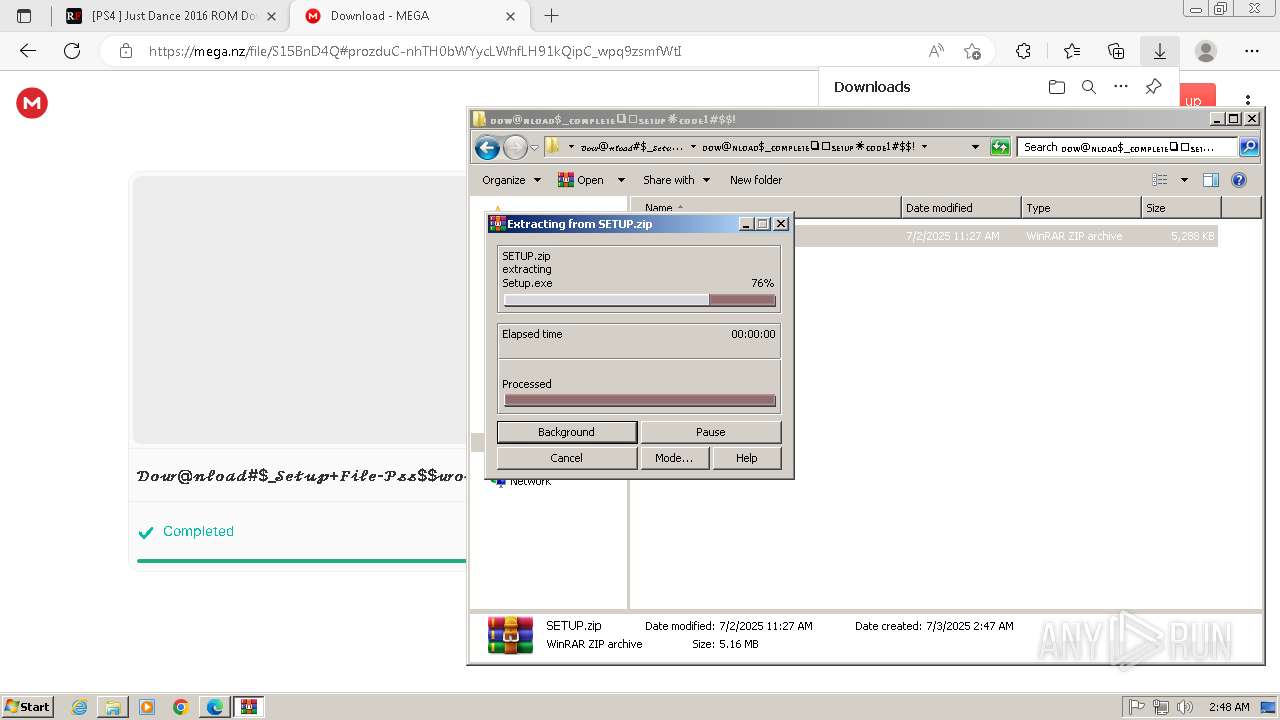The height and width of the screenshot is (720, 1280).
Task: Click the Edge tab actions icon
Action: tap(24, 16)
